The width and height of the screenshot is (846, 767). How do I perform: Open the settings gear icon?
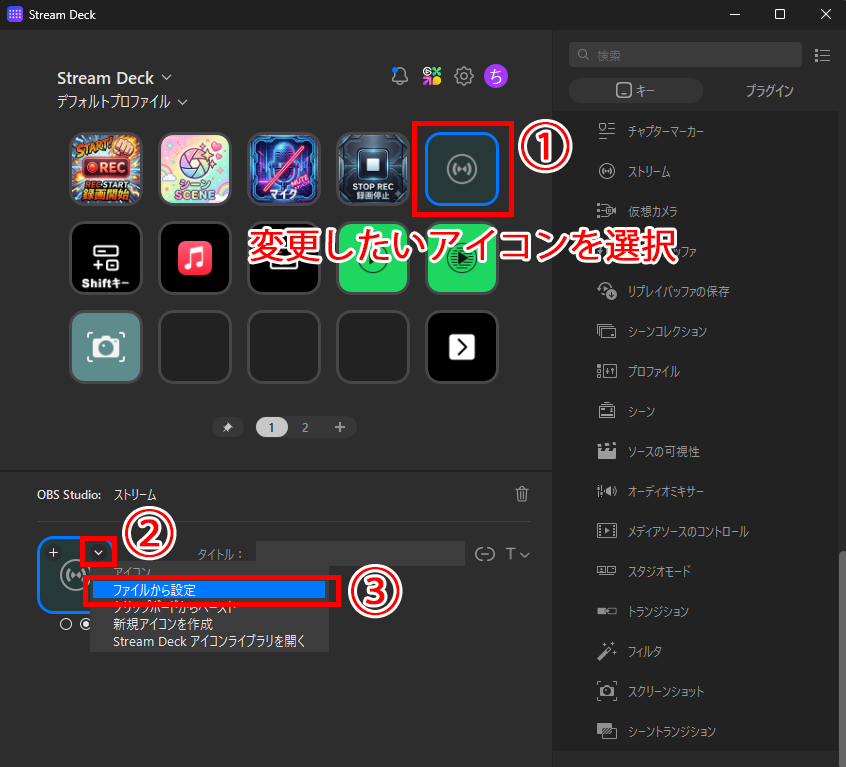(x=463, y=76)
